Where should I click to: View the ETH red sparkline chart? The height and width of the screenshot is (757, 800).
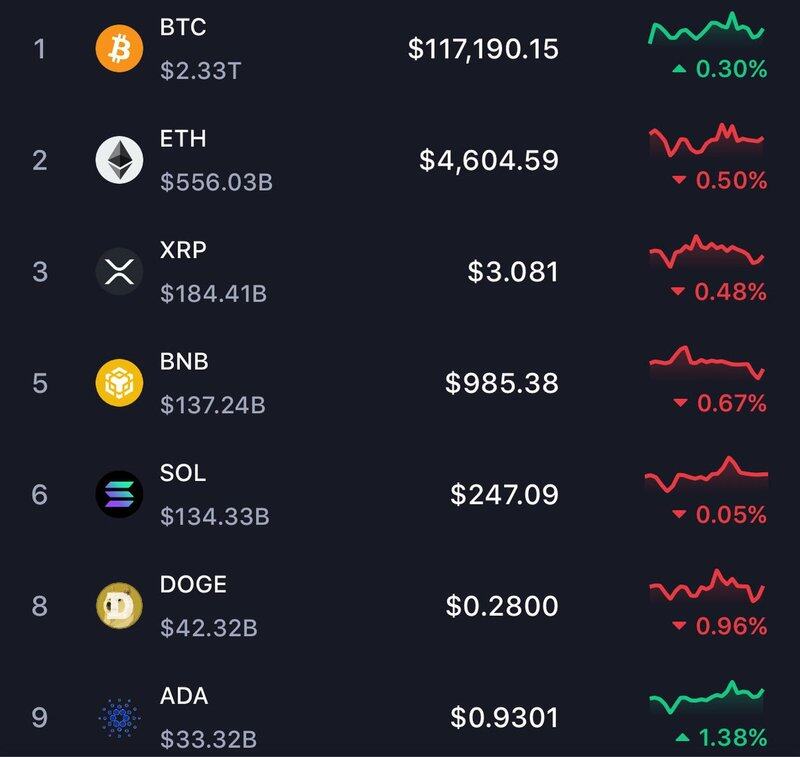(707, 139)
